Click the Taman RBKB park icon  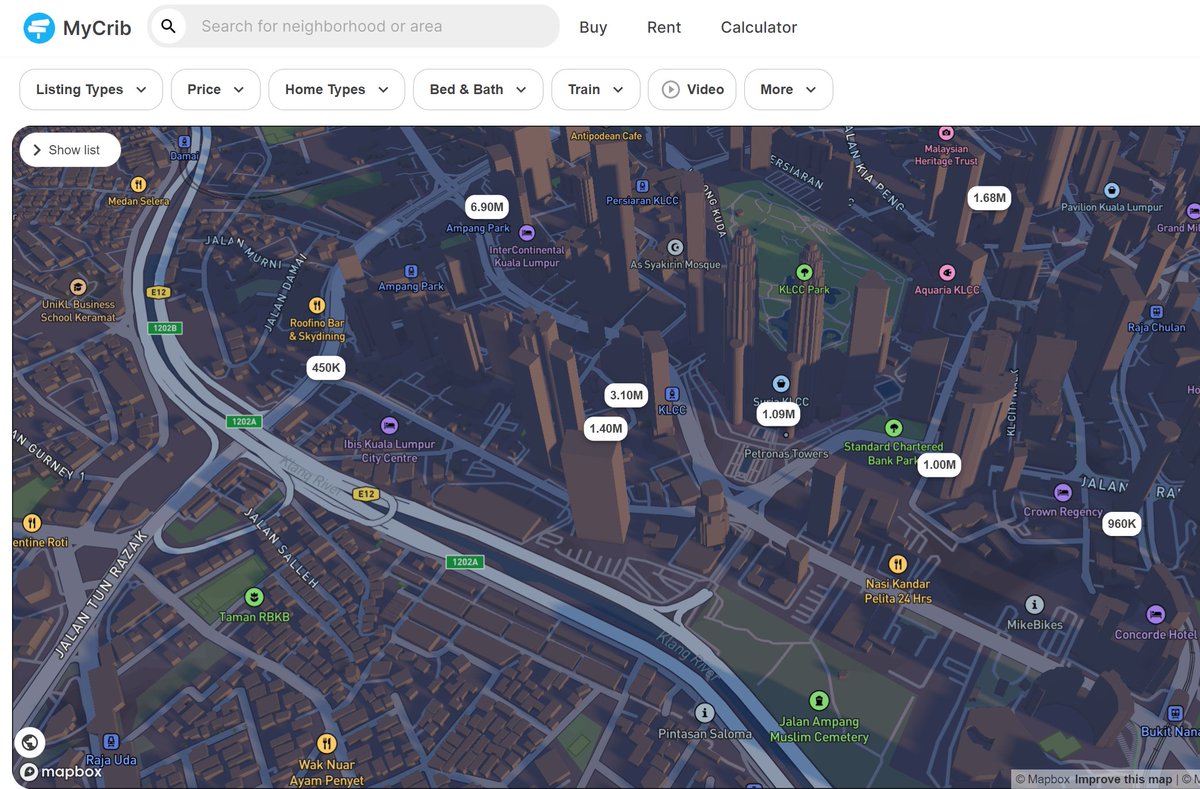(x=254, y=598)
